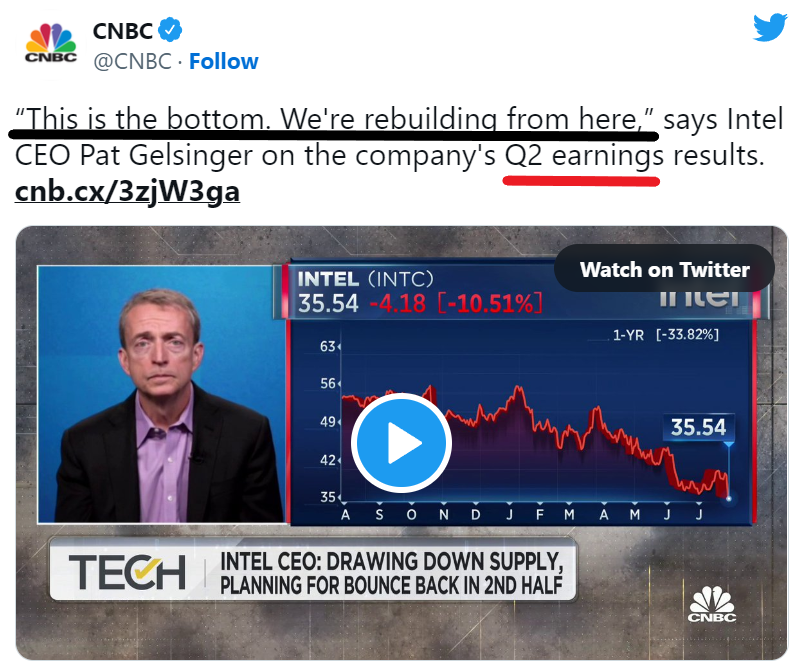
Task: Click the CNBC peacock profile avatar
Action: point(49,46)
